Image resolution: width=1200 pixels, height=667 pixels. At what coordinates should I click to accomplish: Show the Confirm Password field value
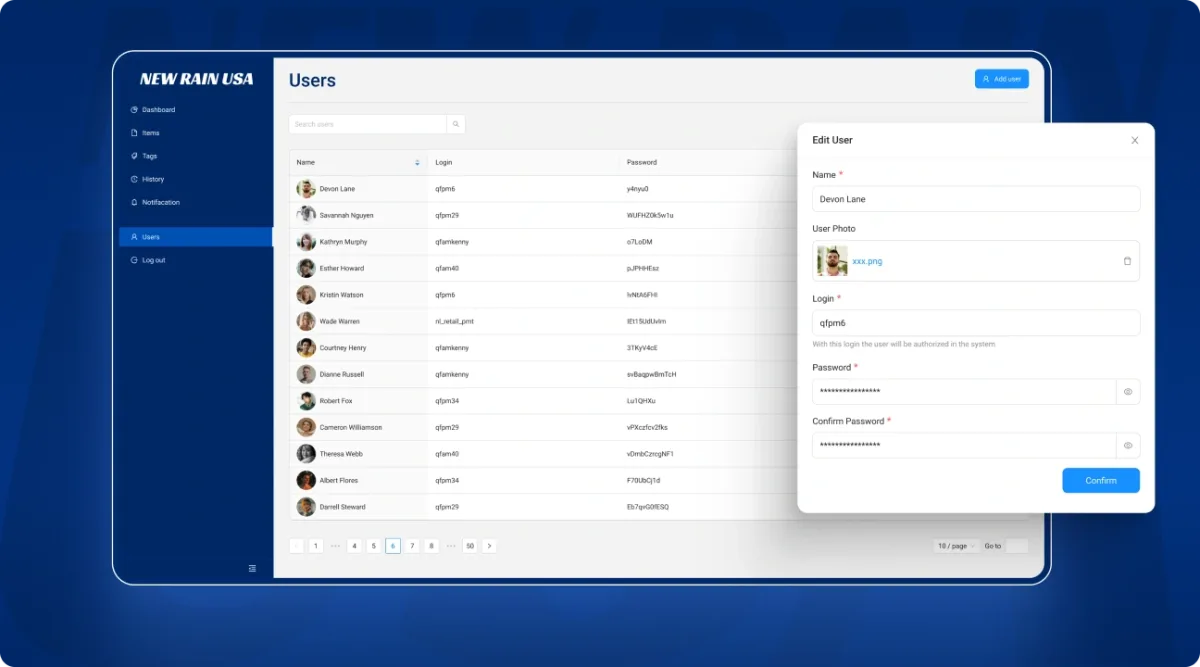click(1128, 446)
